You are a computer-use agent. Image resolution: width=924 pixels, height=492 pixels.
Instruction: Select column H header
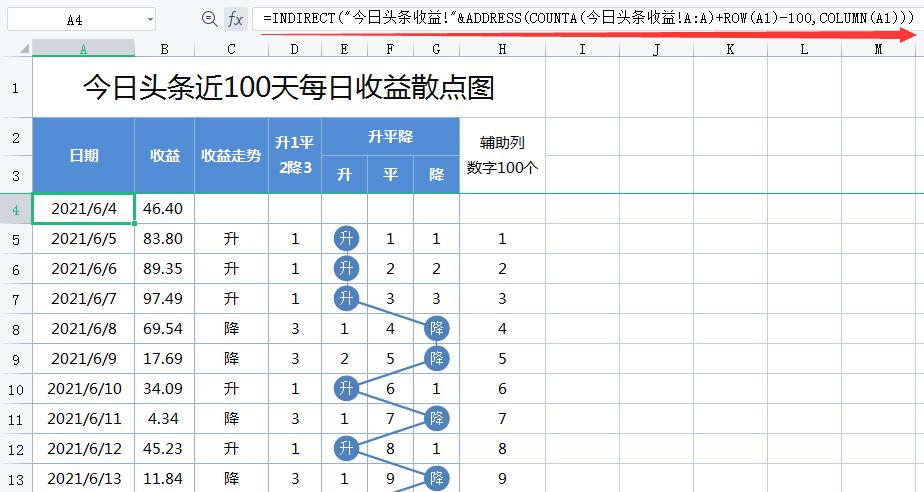pyautogui.click(x=502, y=49)
